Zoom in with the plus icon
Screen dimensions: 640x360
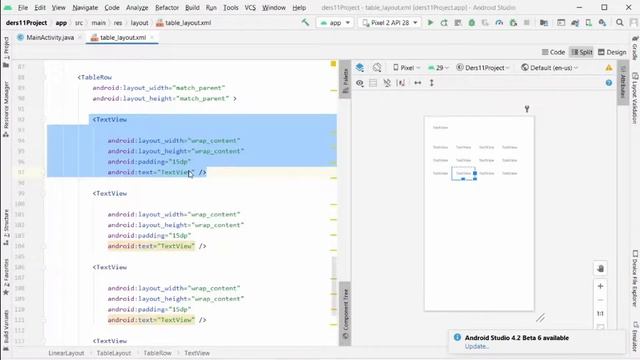click(600, 286)
